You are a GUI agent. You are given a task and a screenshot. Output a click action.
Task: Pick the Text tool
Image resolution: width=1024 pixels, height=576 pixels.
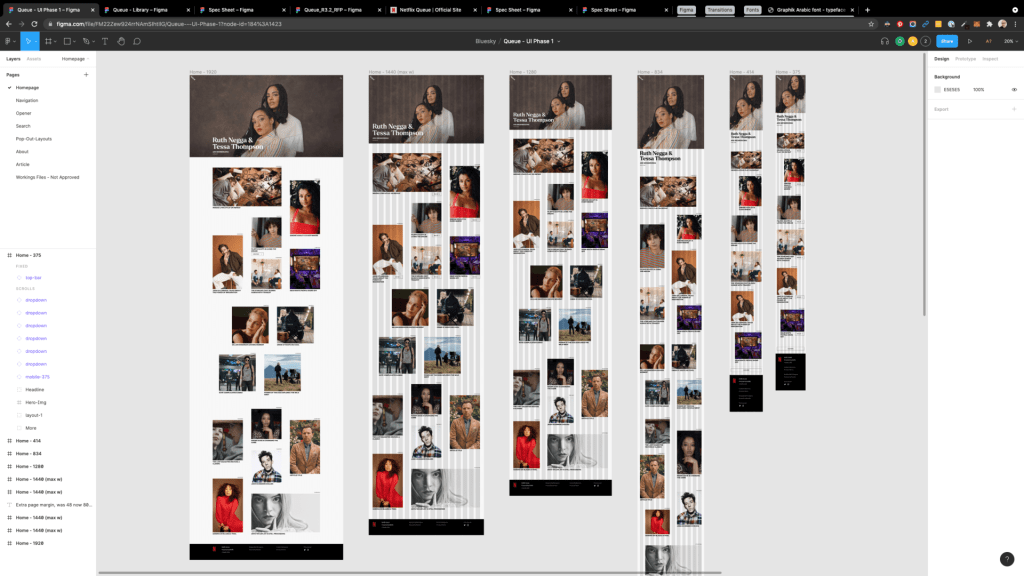105,41
